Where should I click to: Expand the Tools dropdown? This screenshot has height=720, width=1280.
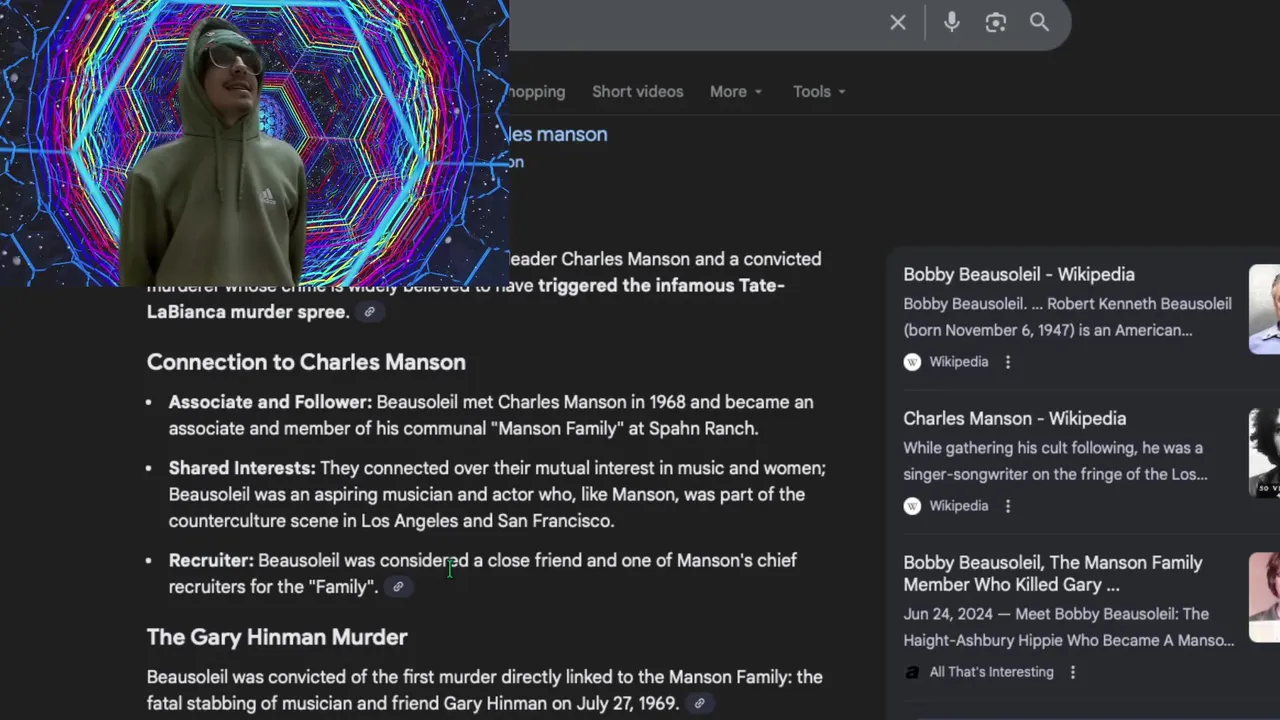click(x=819, y=91)
